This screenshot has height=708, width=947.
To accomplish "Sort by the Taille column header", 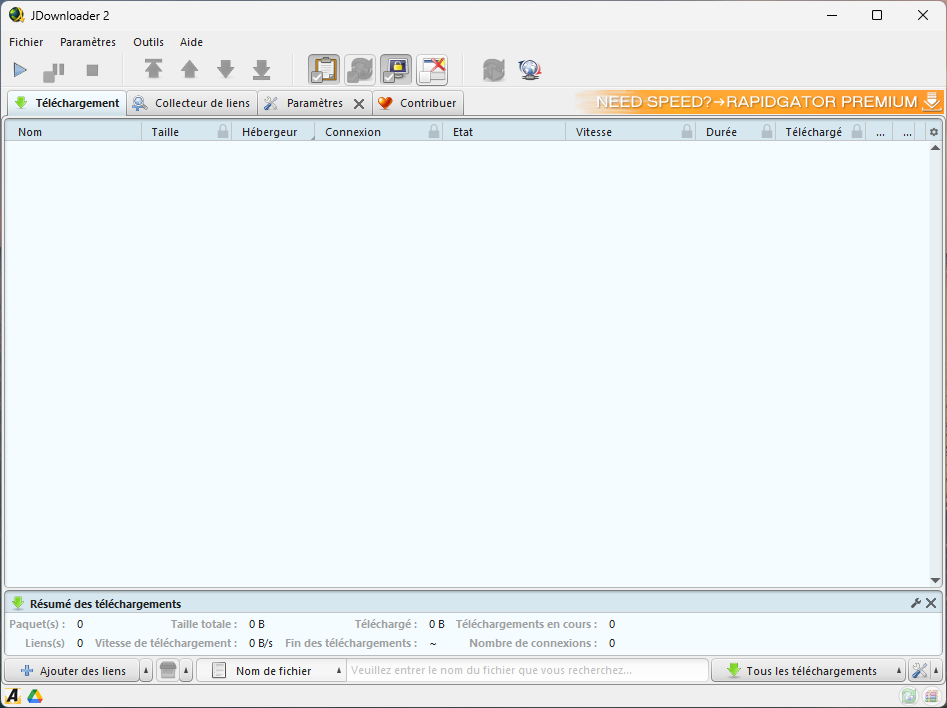I will pyautogui.click(x=179, y=132).
